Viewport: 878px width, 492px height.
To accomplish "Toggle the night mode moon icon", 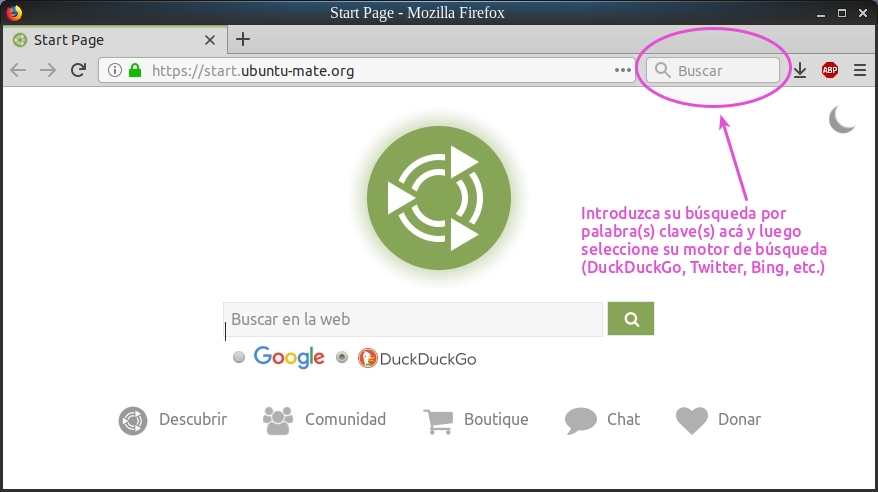I will pos(842,120).
